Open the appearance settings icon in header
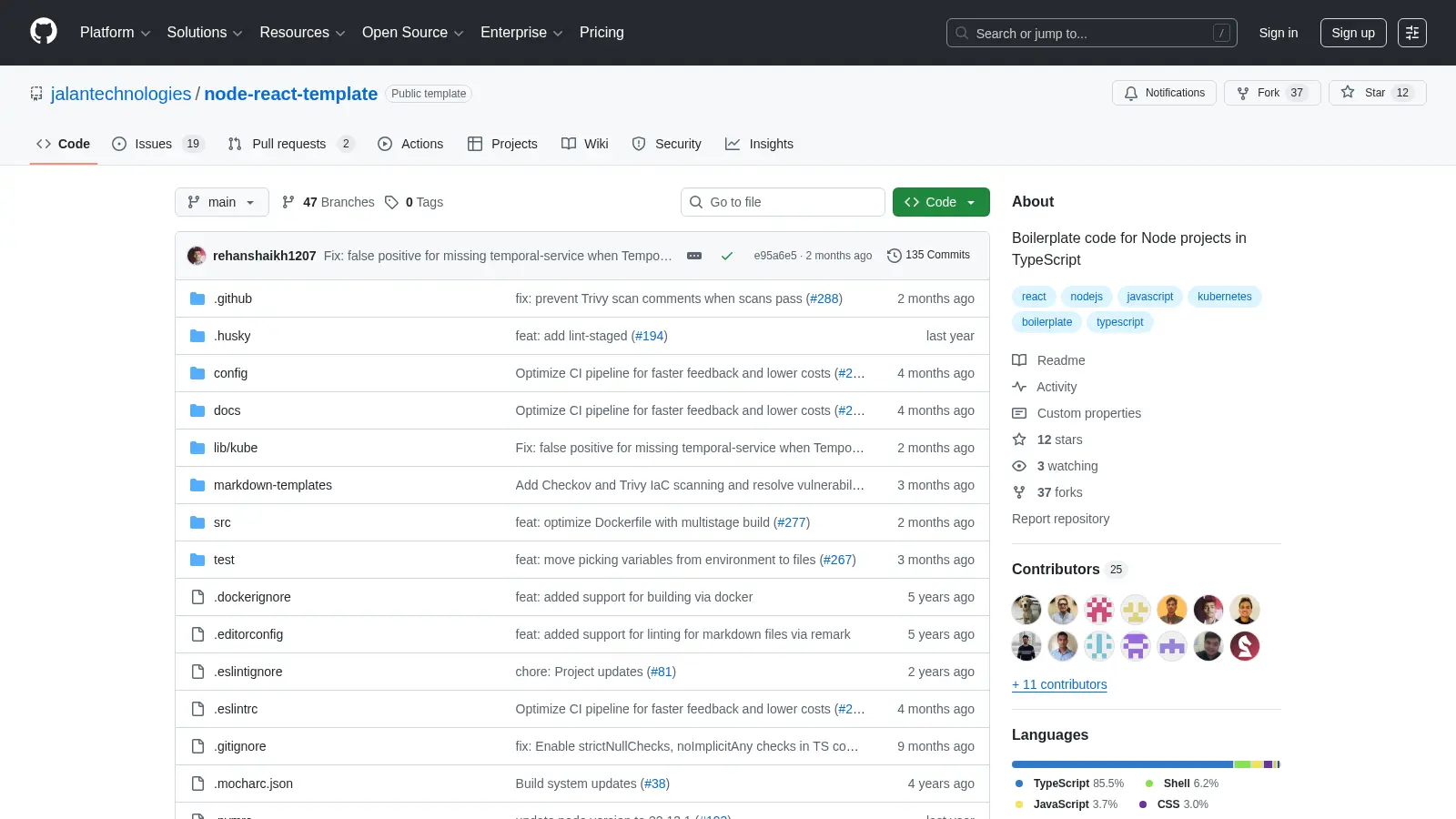Viewport: 1456px width, 819px height. (x=1412, y=33)
